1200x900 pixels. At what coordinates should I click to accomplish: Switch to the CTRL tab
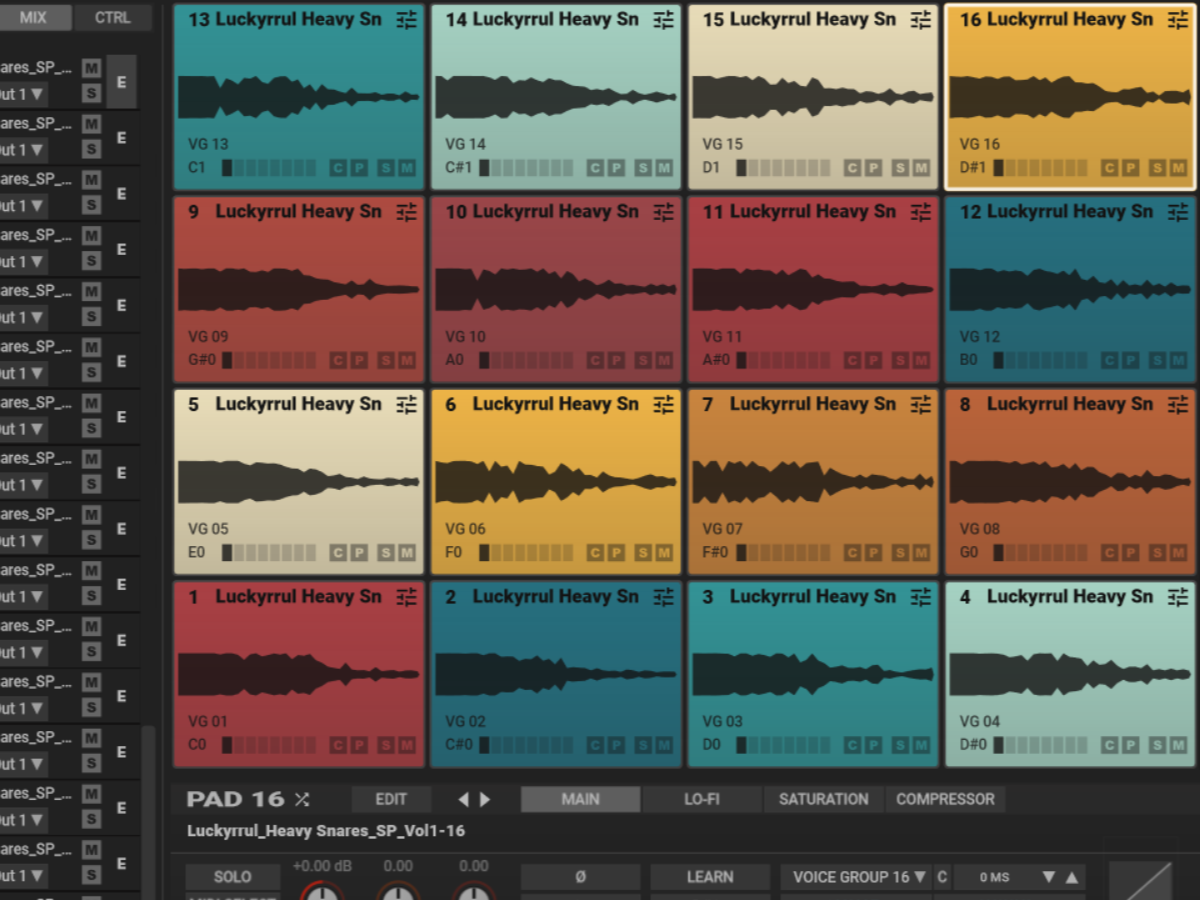point(112,18)
